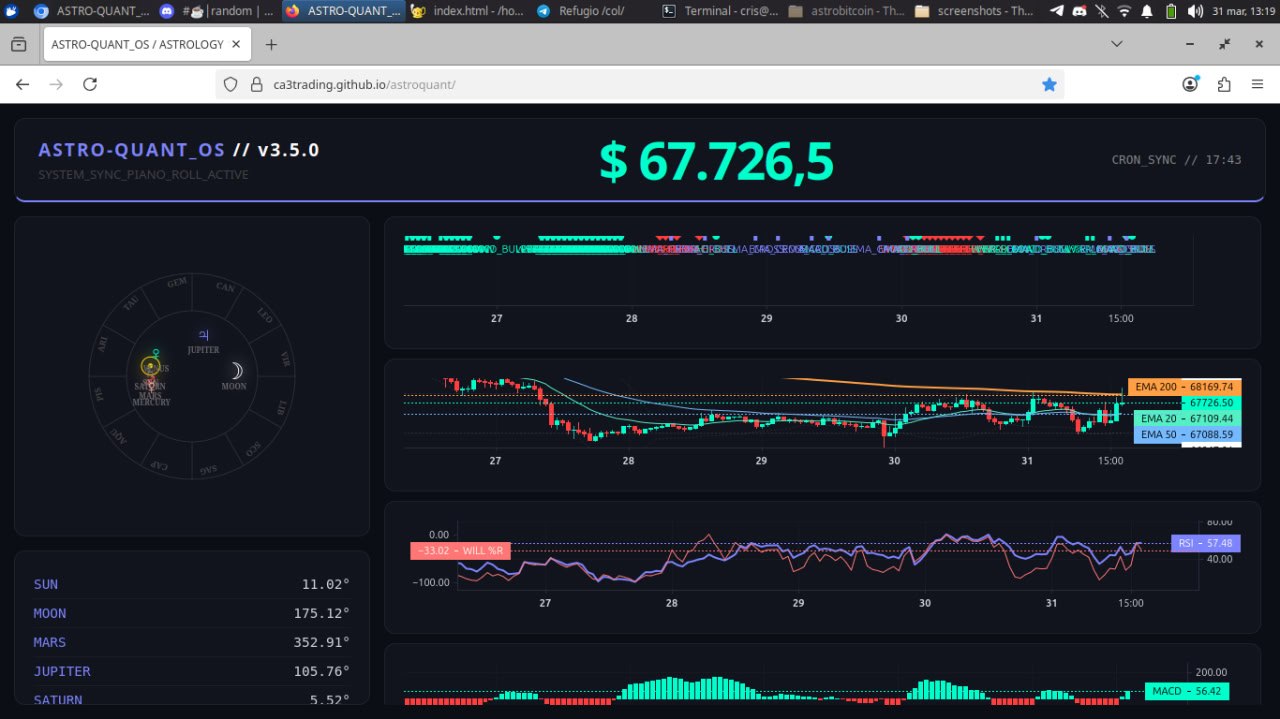Open the volume speaker tray icon

[1194, 11]
